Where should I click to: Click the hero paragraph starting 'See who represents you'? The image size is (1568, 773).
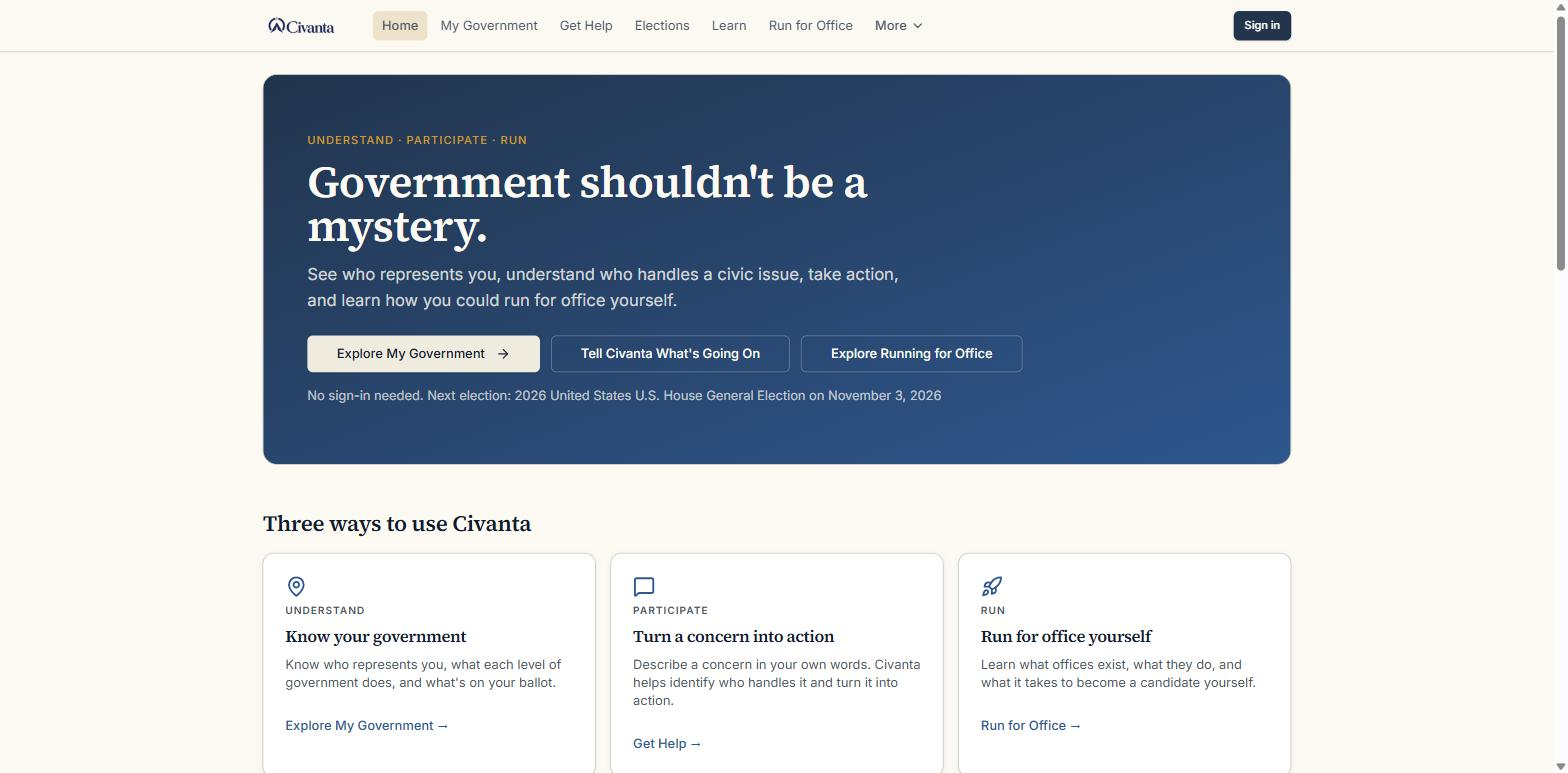click(x=603, y=287)
